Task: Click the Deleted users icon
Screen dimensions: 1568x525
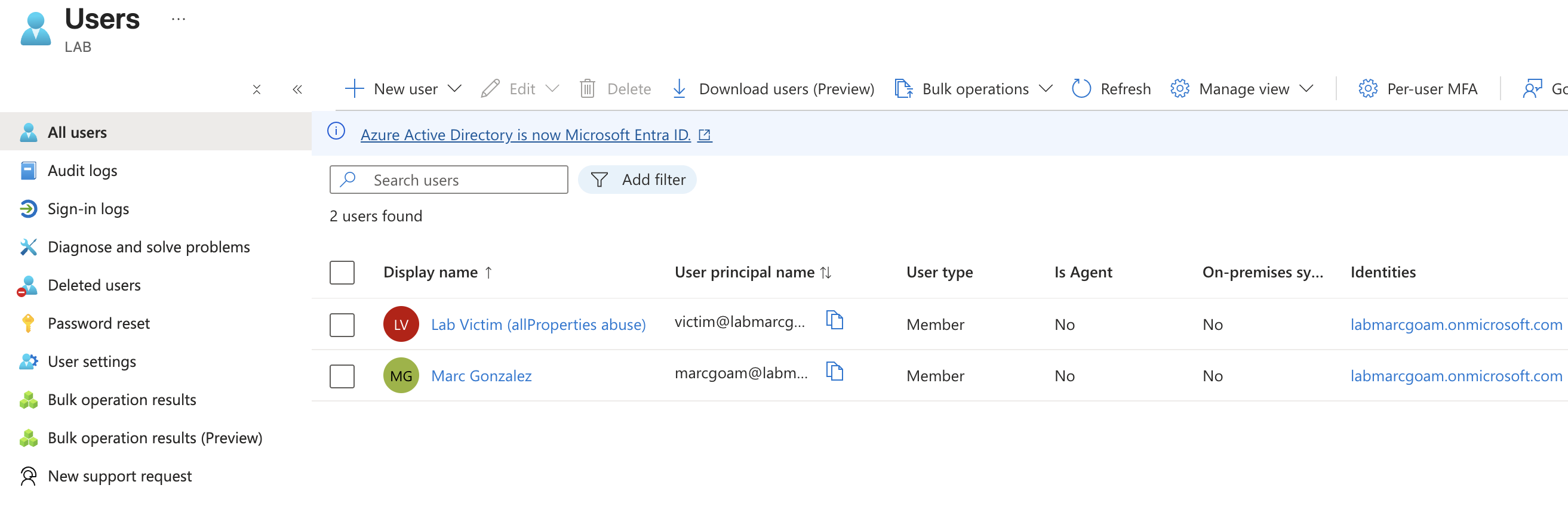Action: [x=27, y=285]
